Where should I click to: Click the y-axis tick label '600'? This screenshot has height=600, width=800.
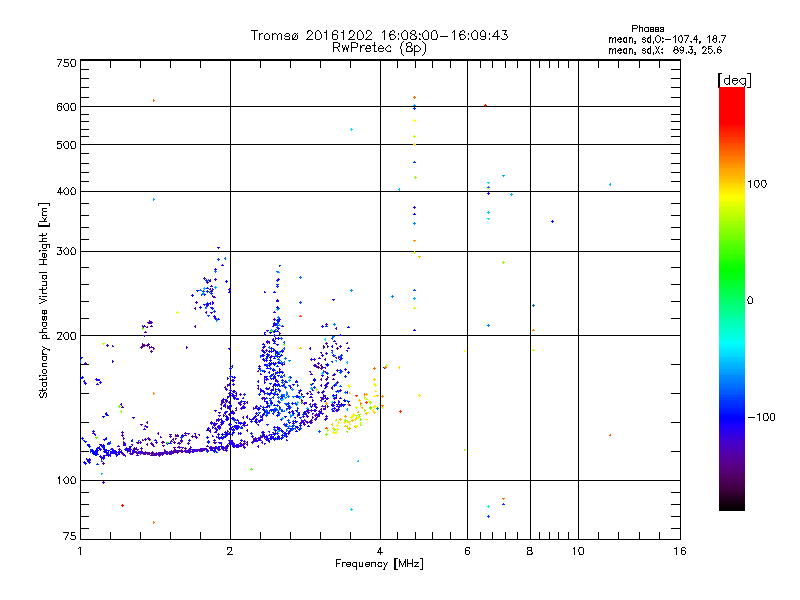(66, 107)
